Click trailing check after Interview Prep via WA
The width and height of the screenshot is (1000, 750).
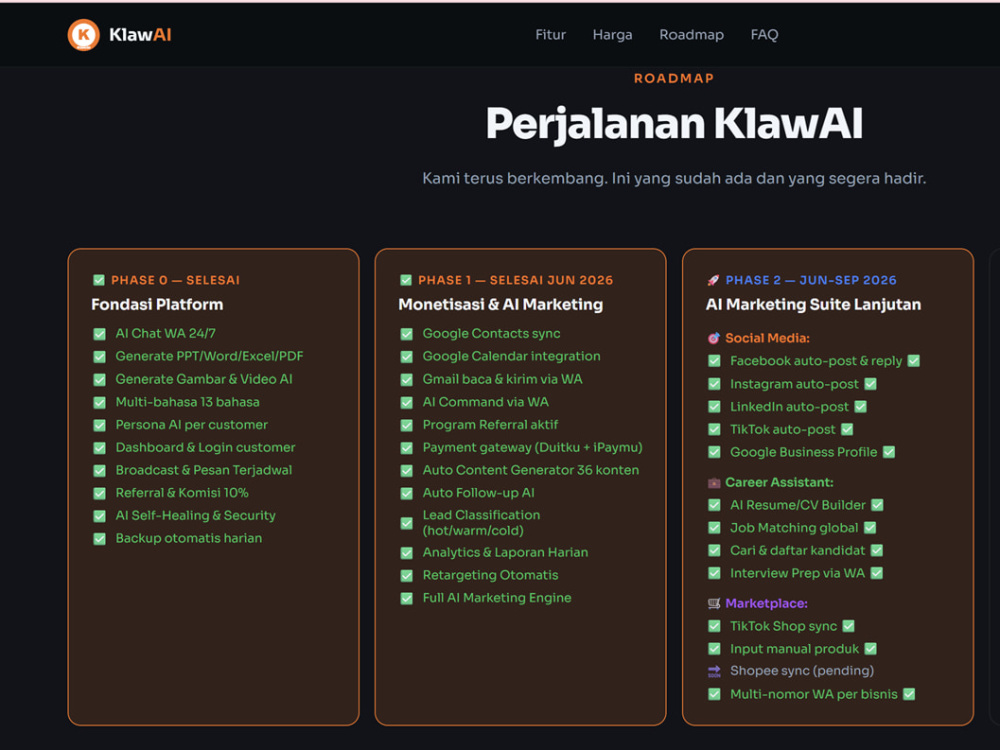(x=877, y=573)
